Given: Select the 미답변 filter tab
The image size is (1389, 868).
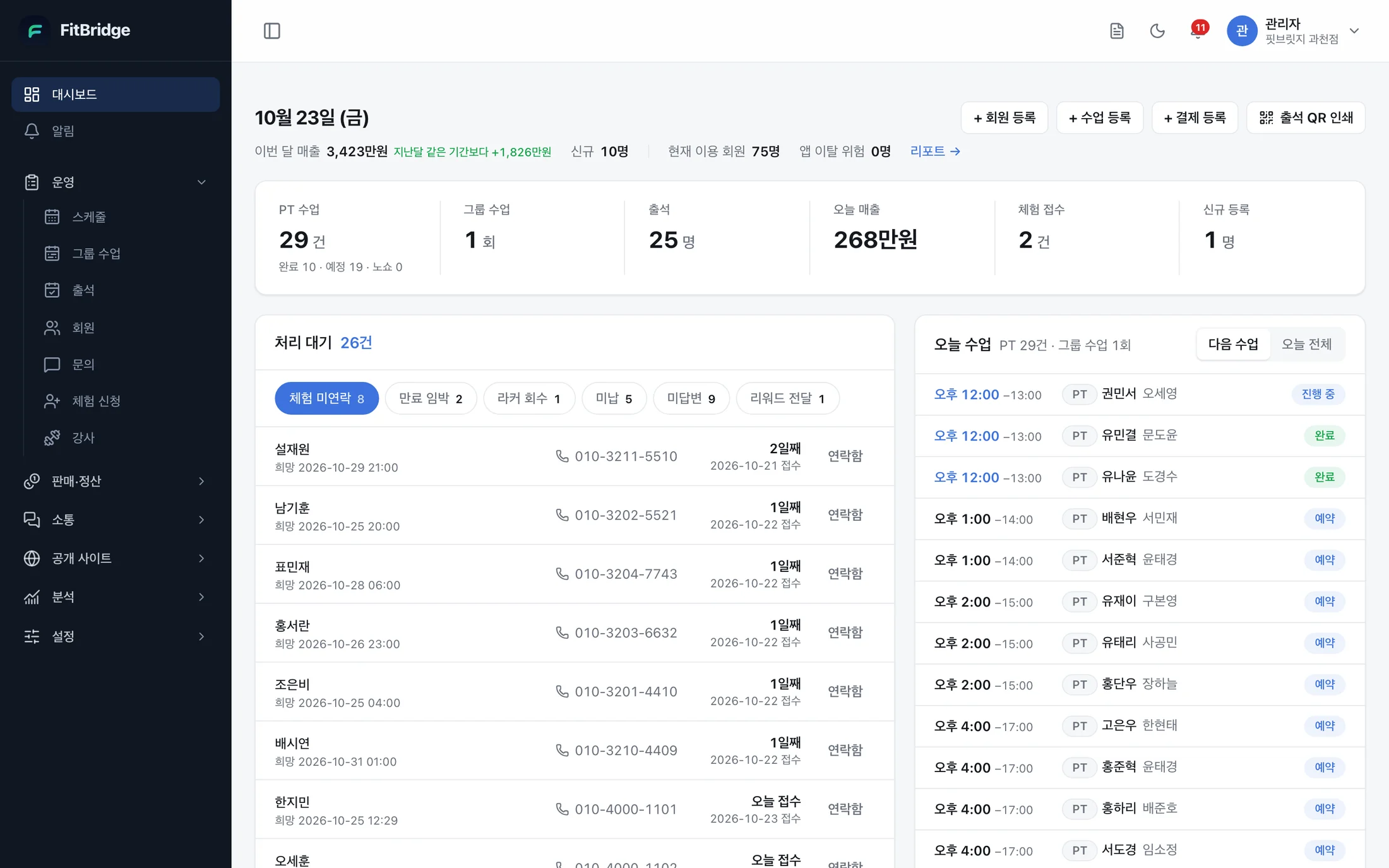Looking at the screenshot, I should click(691, 398).
